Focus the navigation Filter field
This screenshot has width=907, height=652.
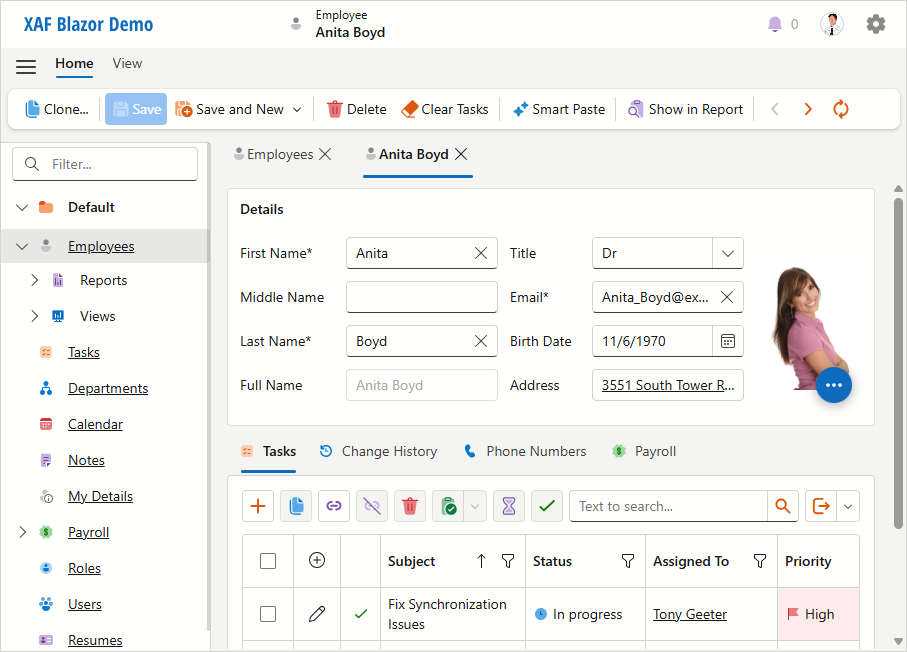[105, 164]
